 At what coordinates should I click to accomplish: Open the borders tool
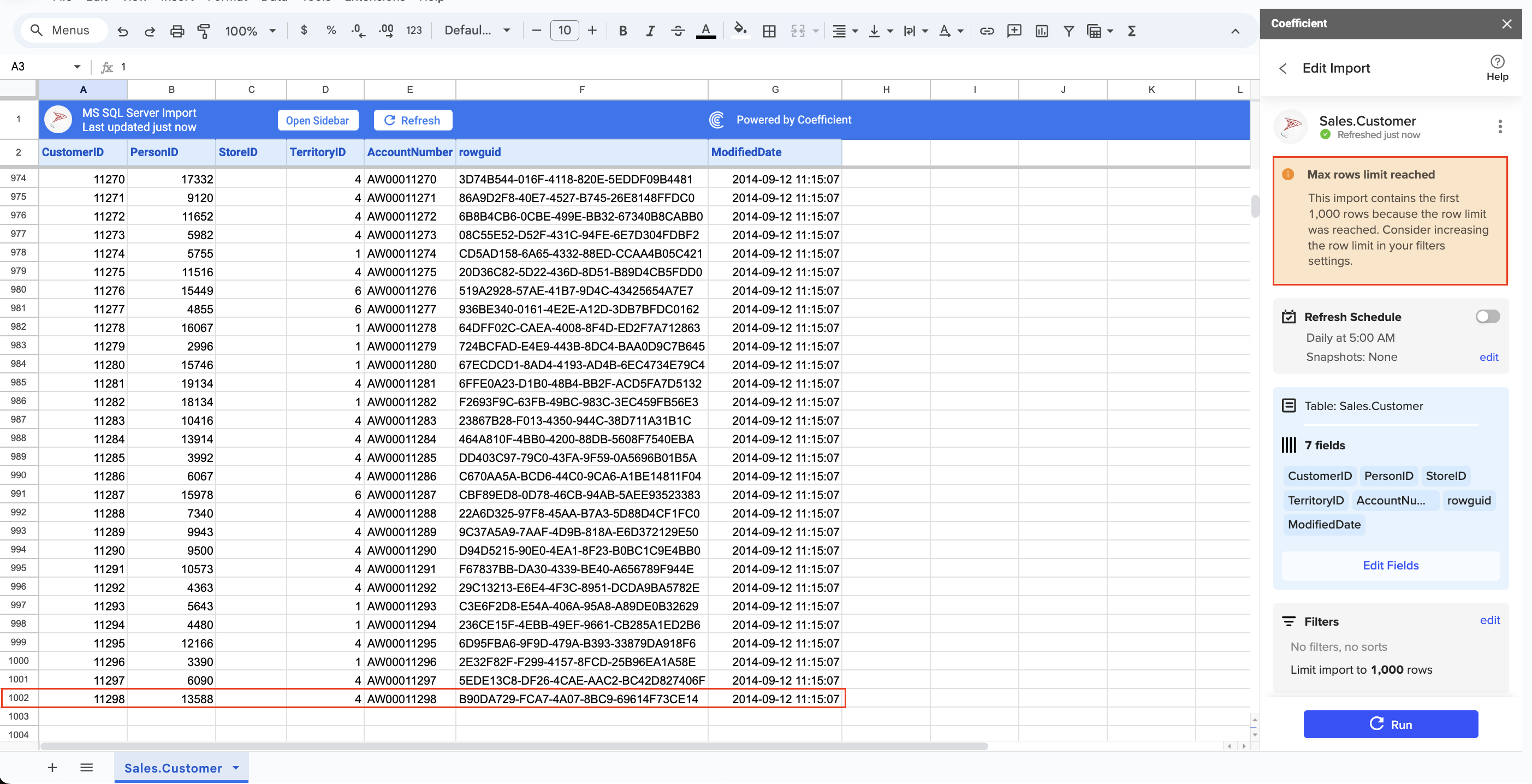point(769,31)
